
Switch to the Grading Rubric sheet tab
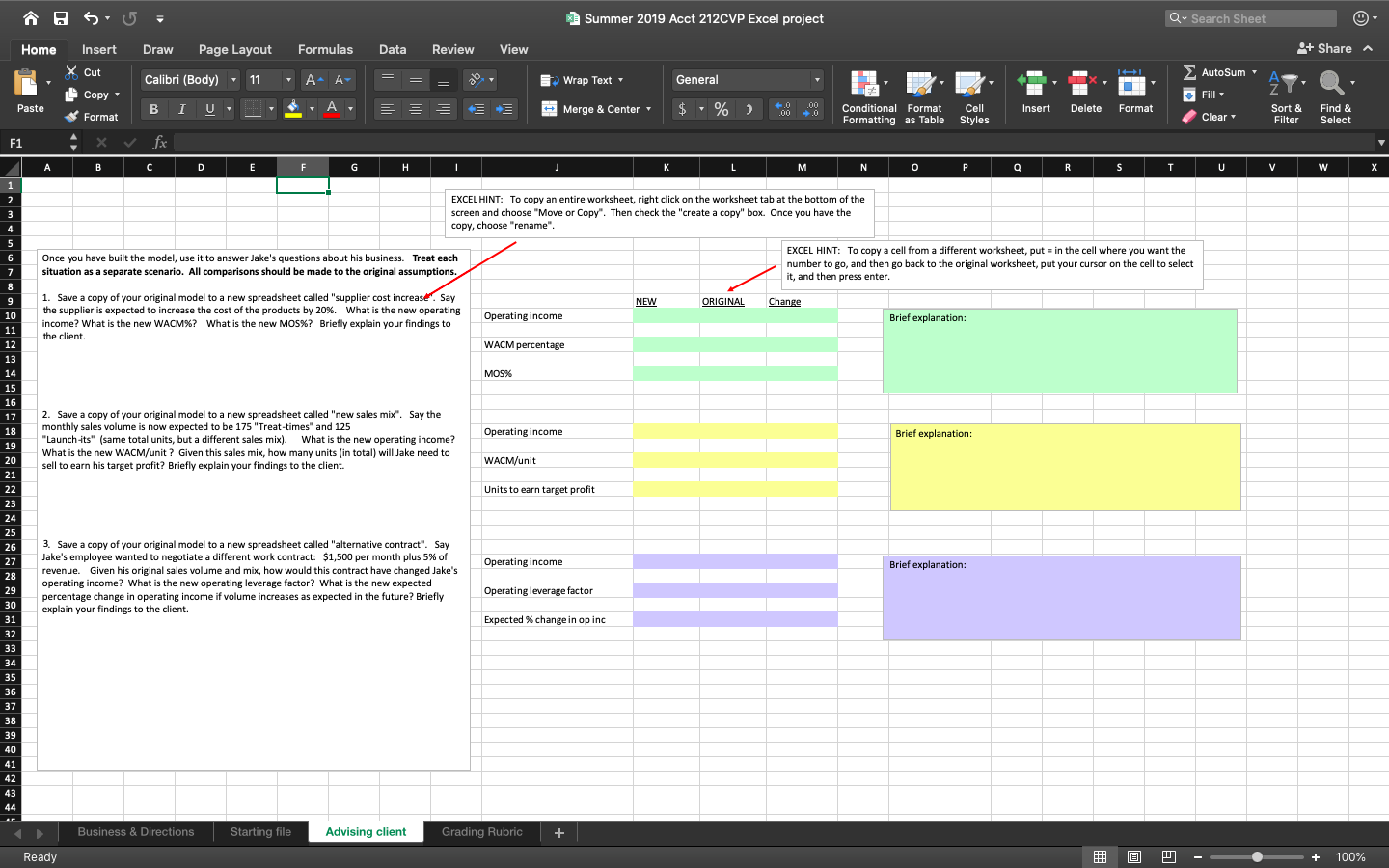[x=482, y=832]
